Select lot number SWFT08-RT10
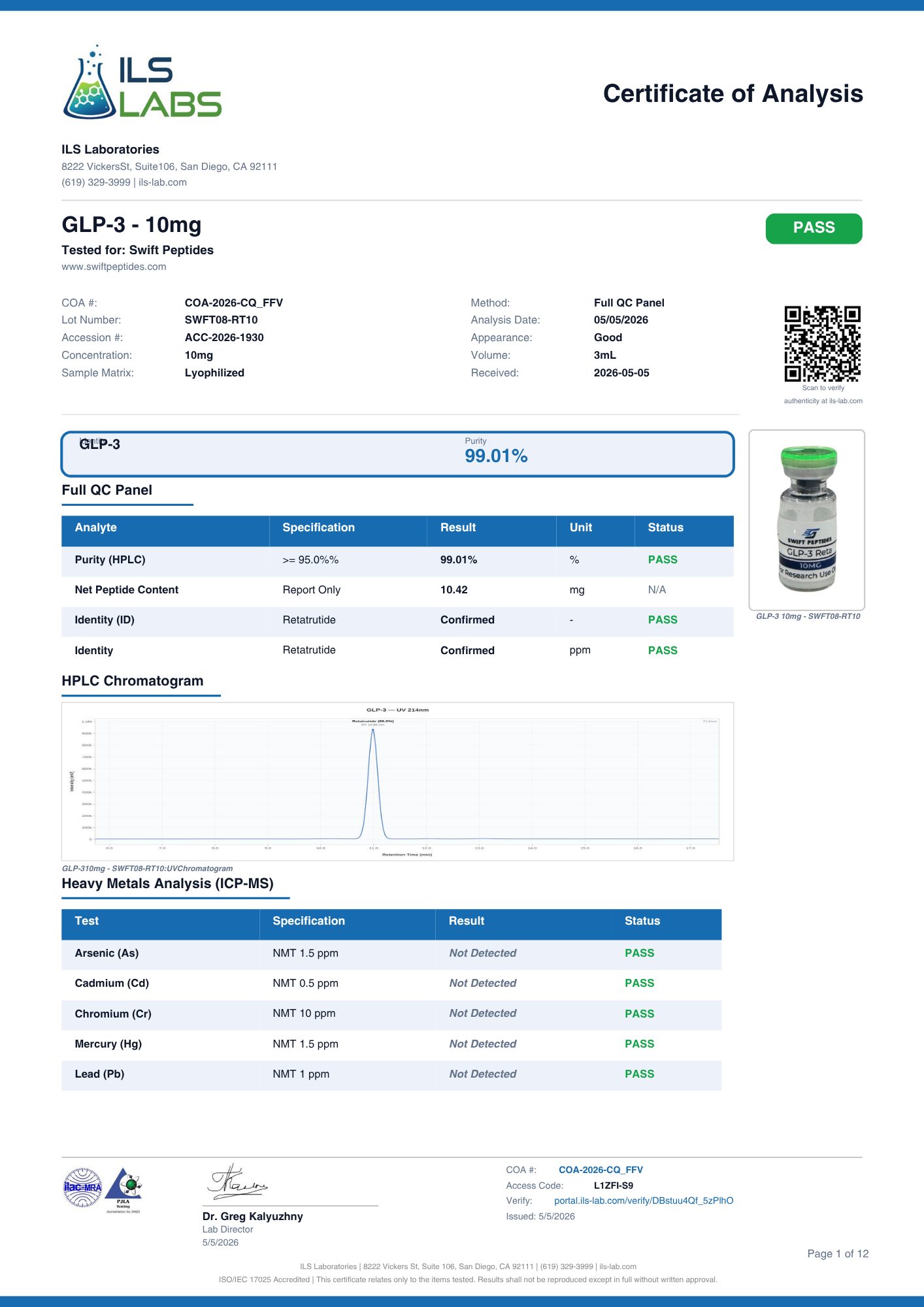This screenshot has height=1307, width=924. coord(221,320)
